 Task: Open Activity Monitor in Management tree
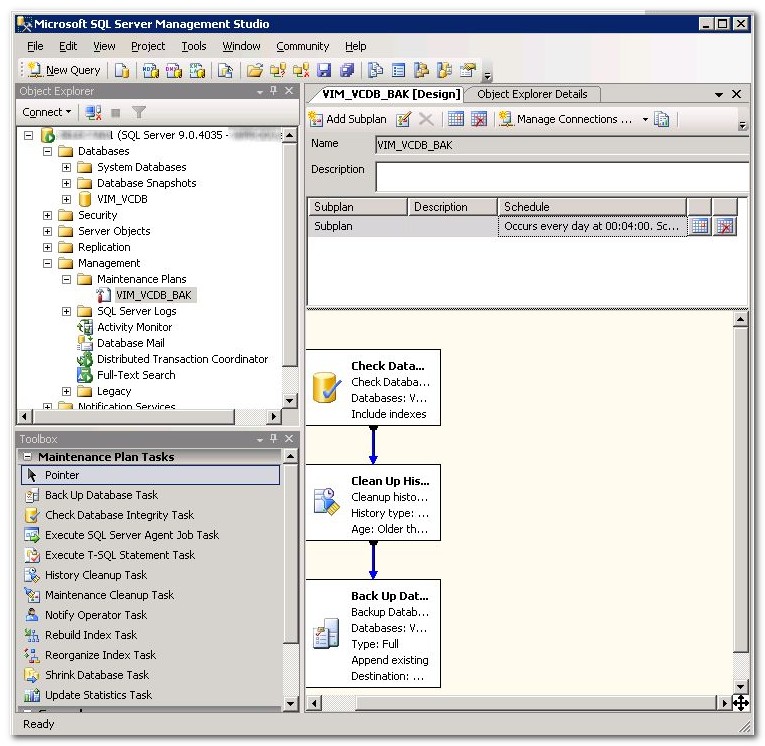(134, 327)
